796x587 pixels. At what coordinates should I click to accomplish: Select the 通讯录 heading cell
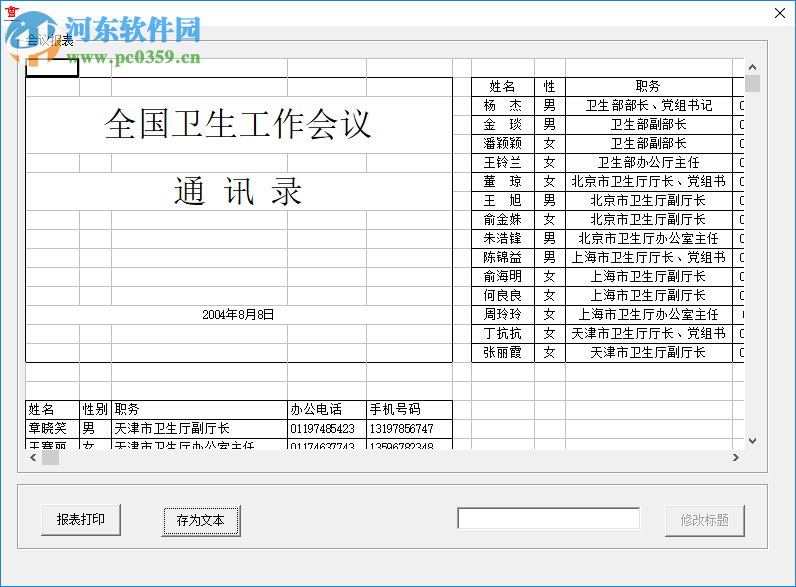tap(239, 191)
